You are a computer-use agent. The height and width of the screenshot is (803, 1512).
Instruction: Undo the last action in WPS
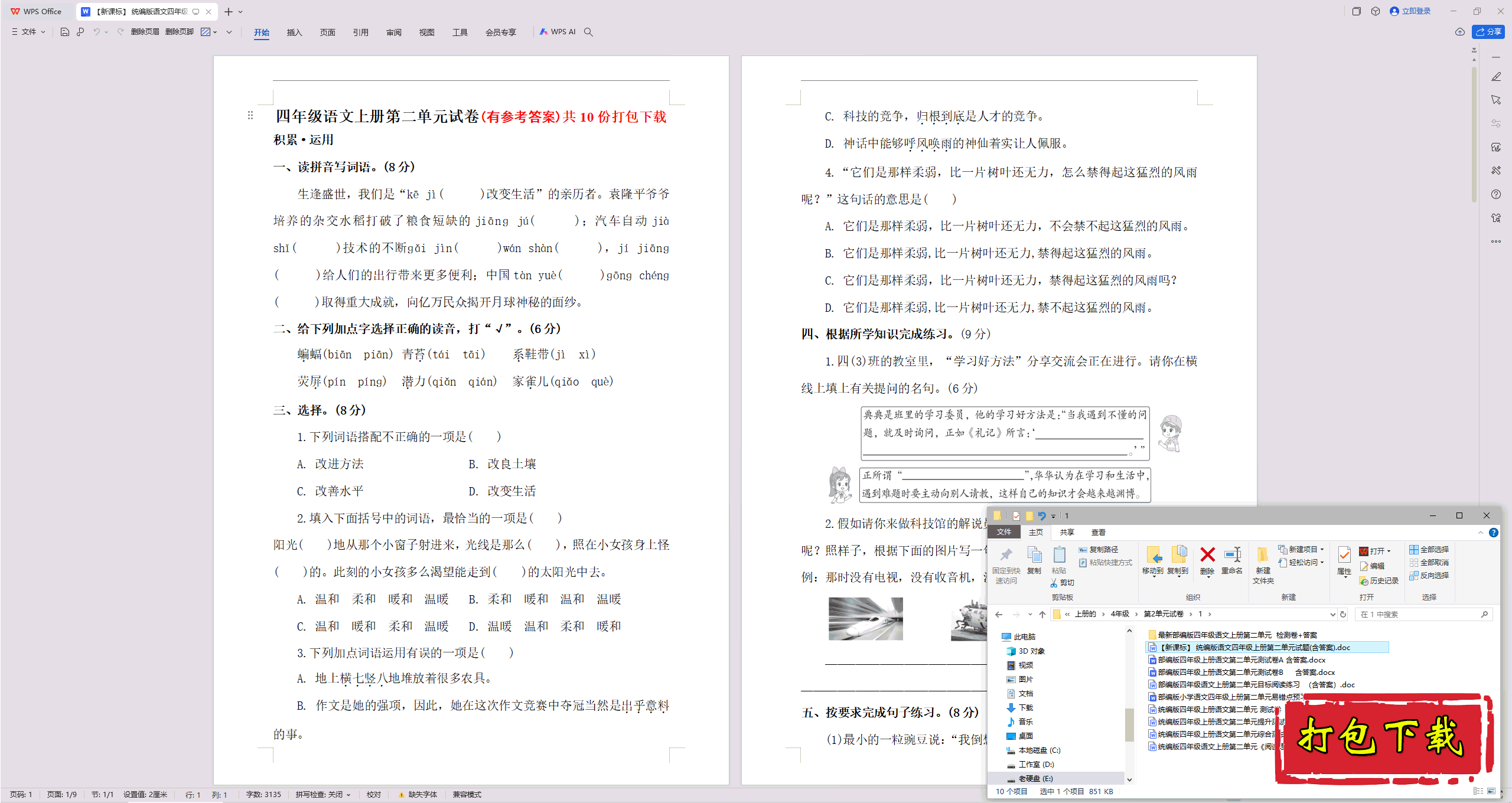tap(96, 32)
